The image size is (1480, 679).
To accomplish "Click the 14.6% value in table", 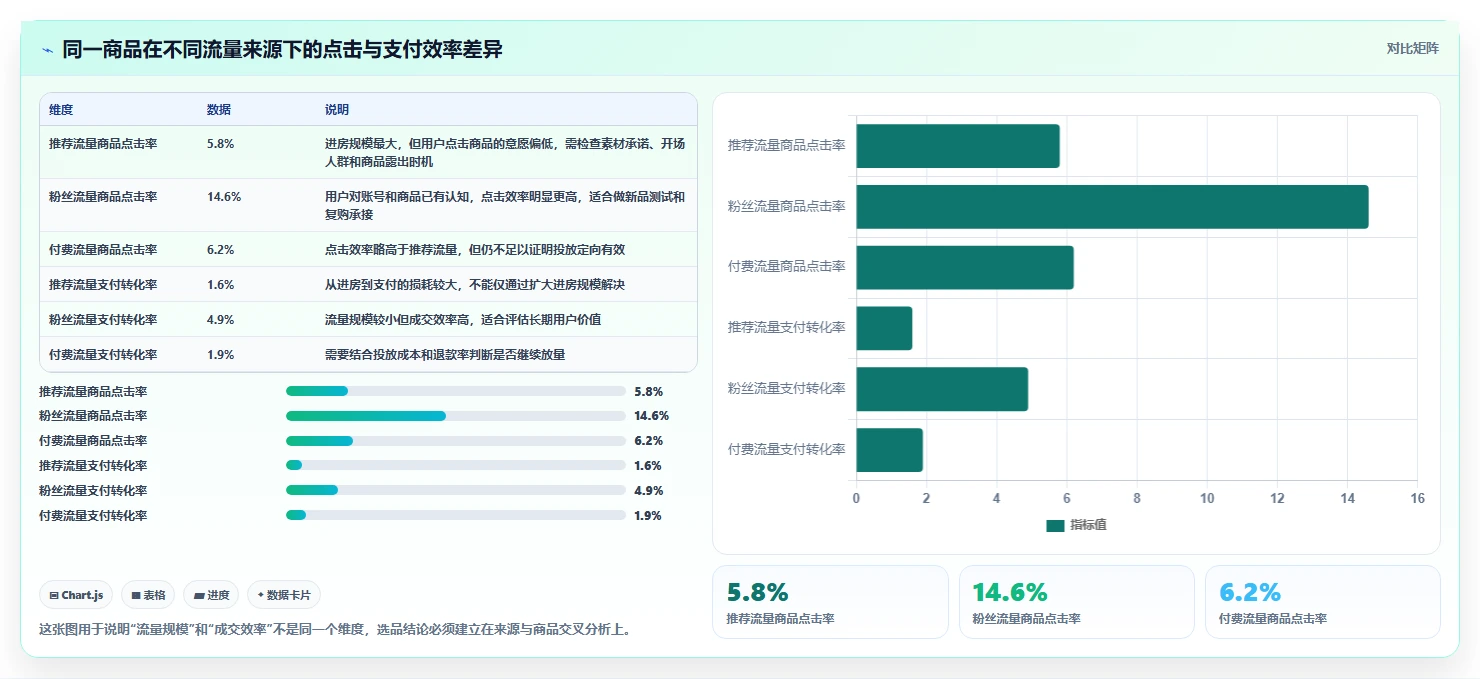I will click(224, 197).
